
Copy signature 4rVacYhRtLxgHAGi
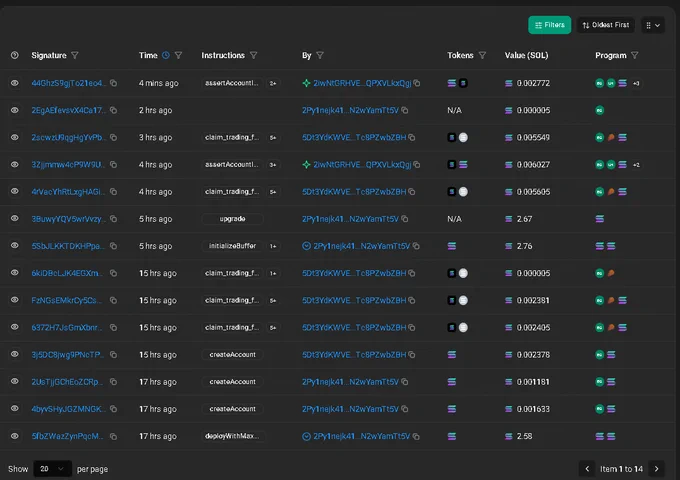[113, 191]
